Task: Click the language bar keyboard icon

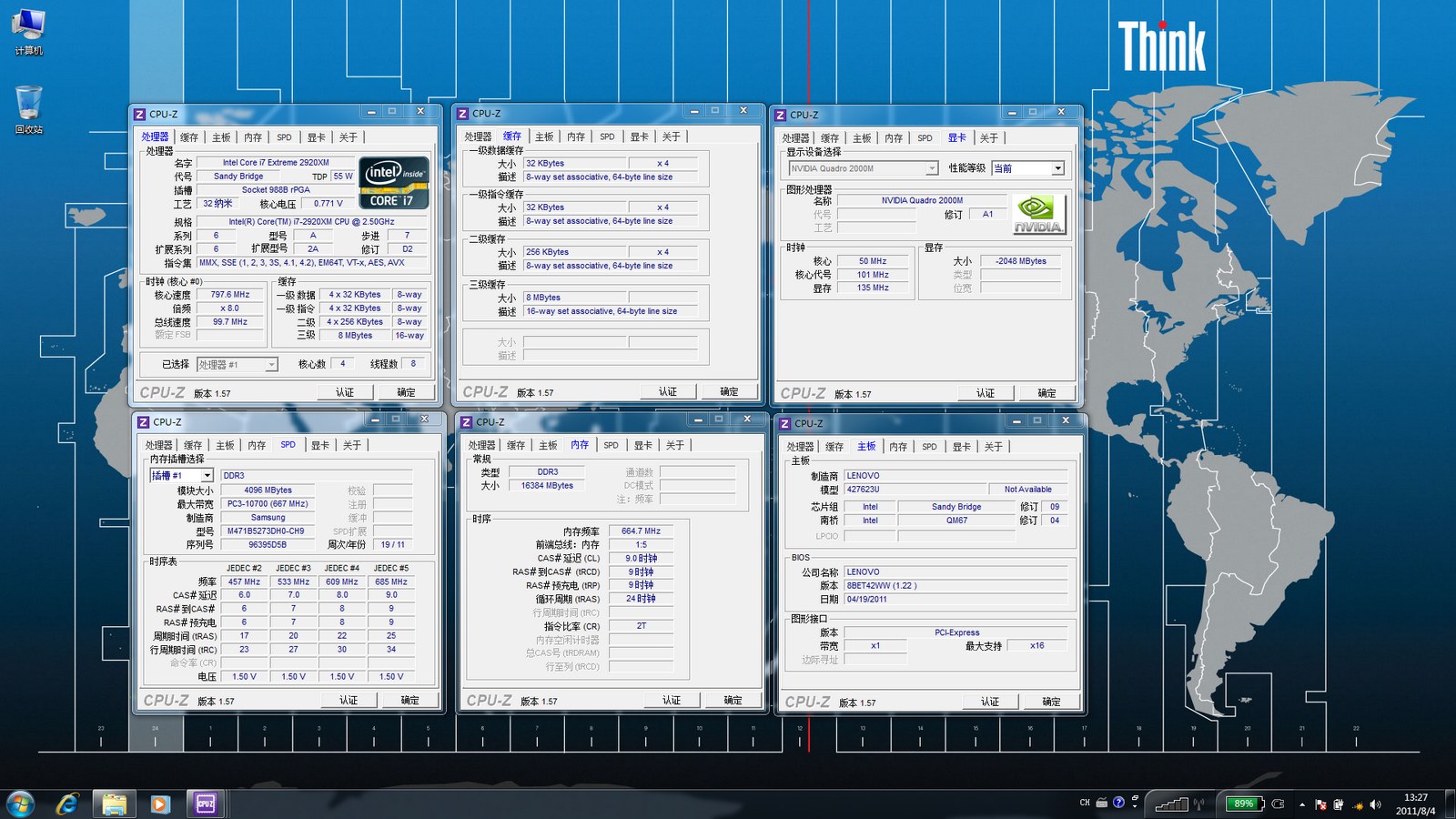Action: coord(1101,803)
